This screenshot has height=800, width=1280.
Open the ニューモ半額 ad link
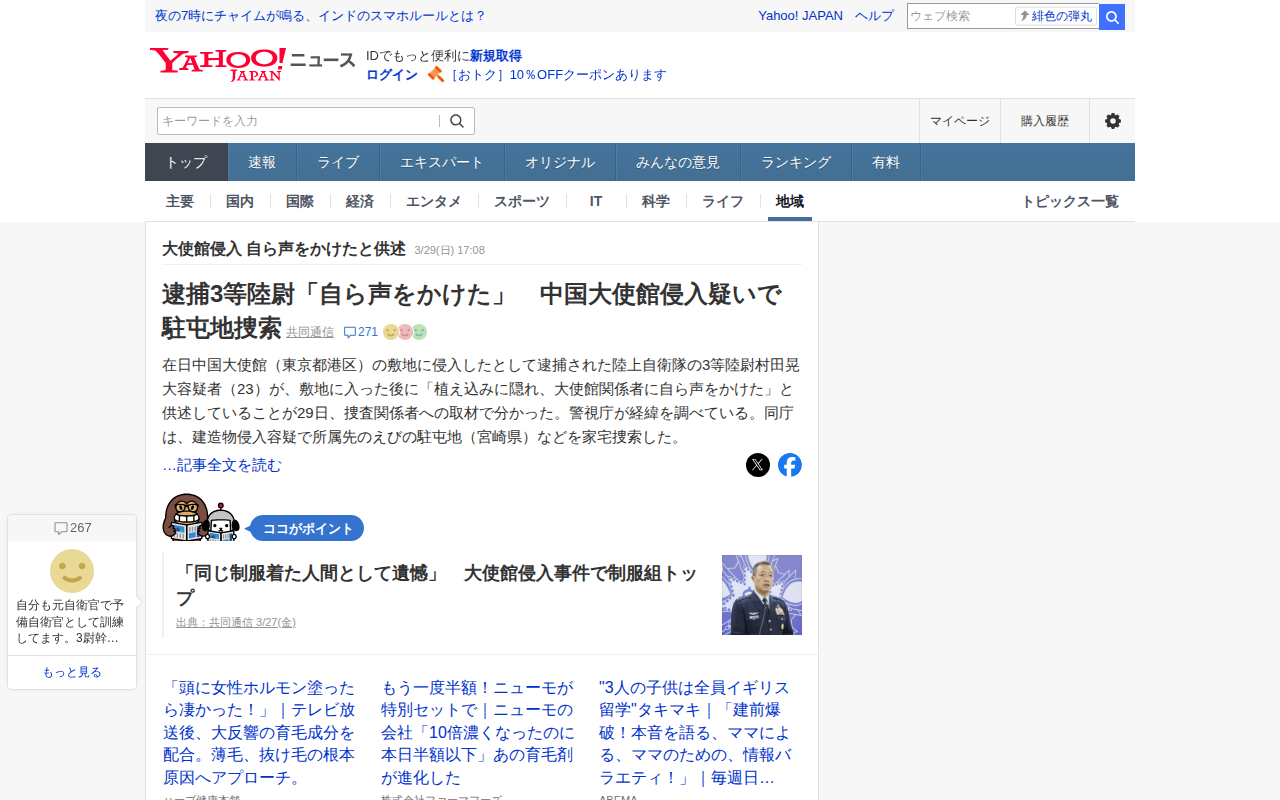click(478, 733)
